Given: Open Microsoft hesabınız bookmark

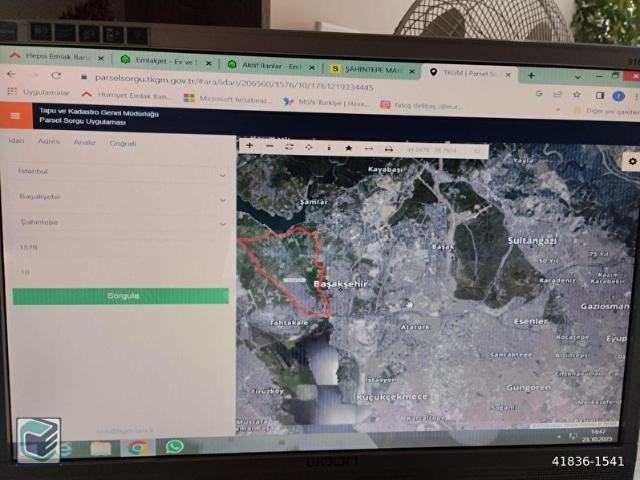Looking at the screenshot, I should (x=227, y=99).
